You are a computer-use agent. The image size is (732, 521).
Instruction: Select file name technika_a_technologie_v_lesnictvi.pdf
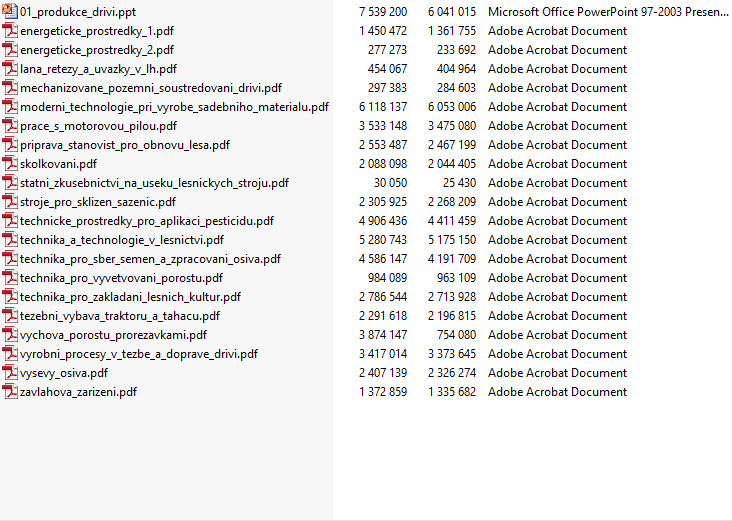pos(122,240)
